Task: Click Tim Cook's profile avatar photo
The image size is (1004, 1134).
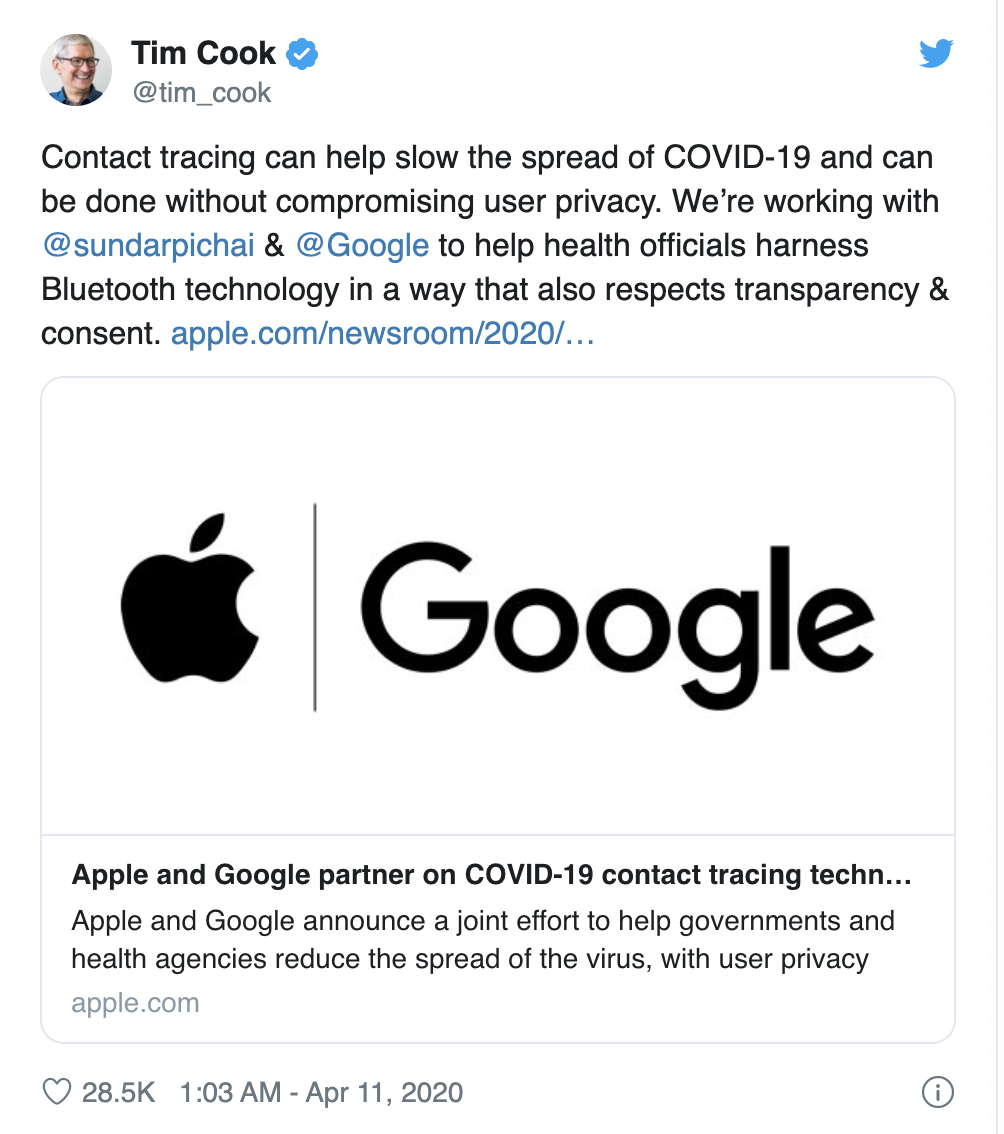Action: 76,70
